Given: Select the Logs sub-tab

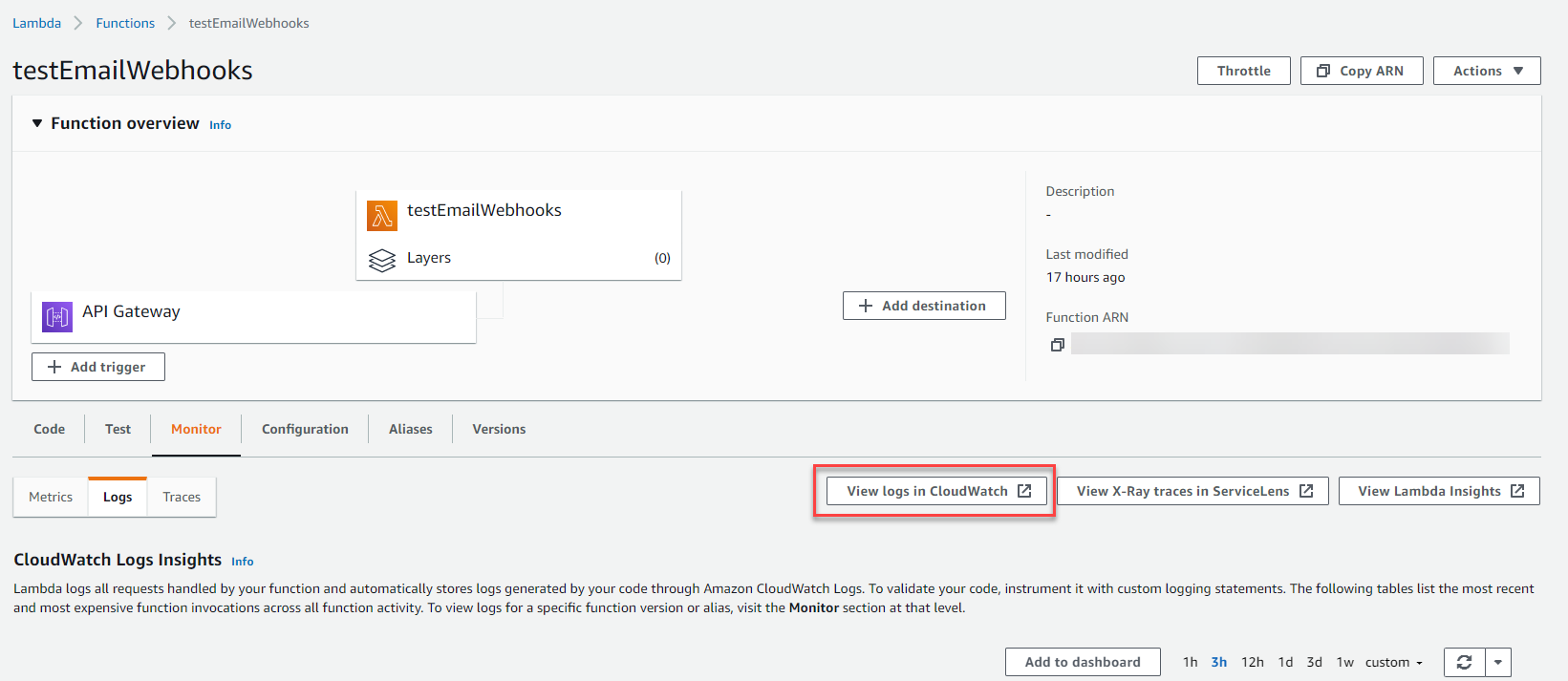Looking at the screenshot, I should pyautogui.click(x=118, y=497).
